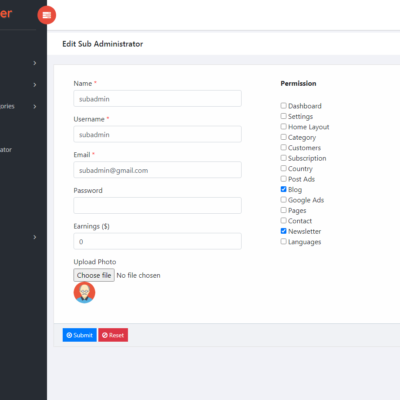Expand the first sidebar menu chevron

(x=35, y=63)
